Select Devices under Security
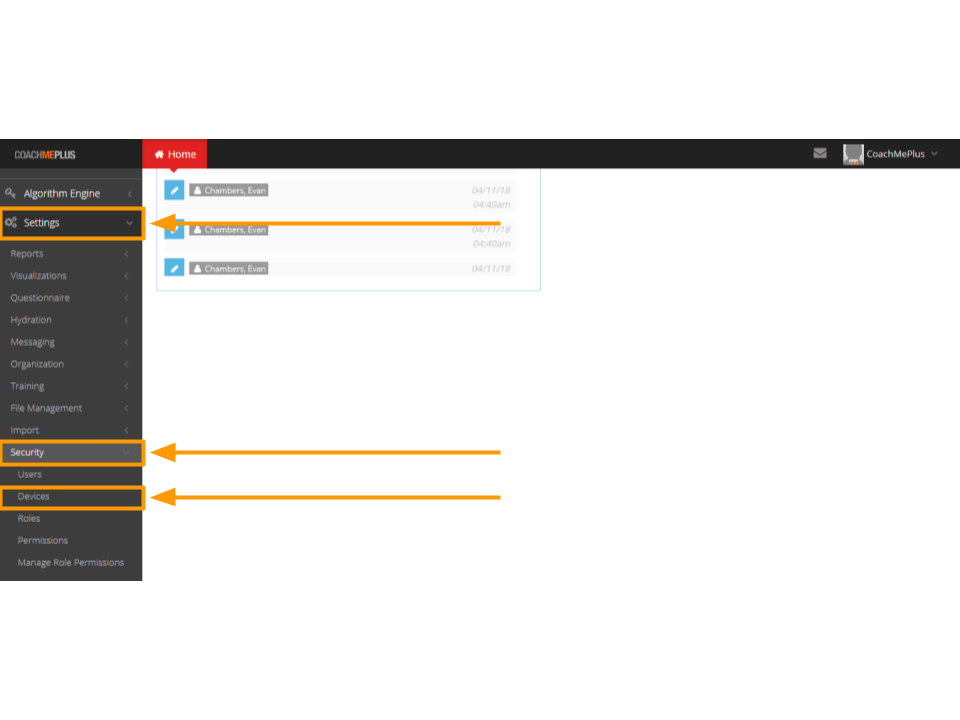 click(x=33, y=497)
